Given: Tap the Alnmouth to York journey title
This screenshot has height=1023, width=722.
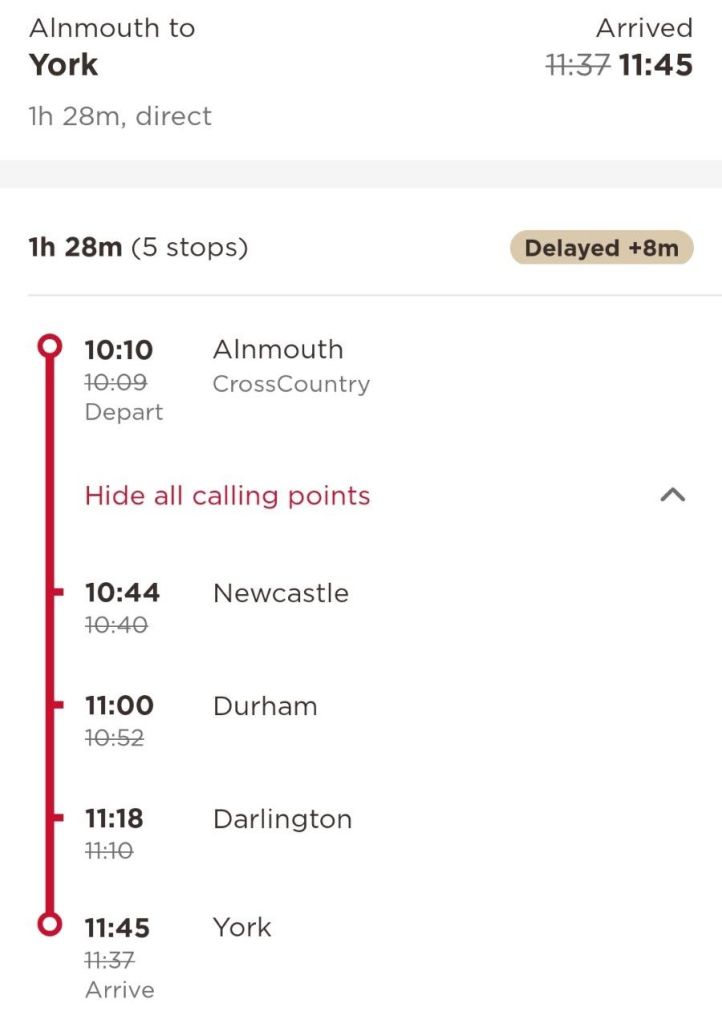Looking at the screenshot, I should pos(111,46).
